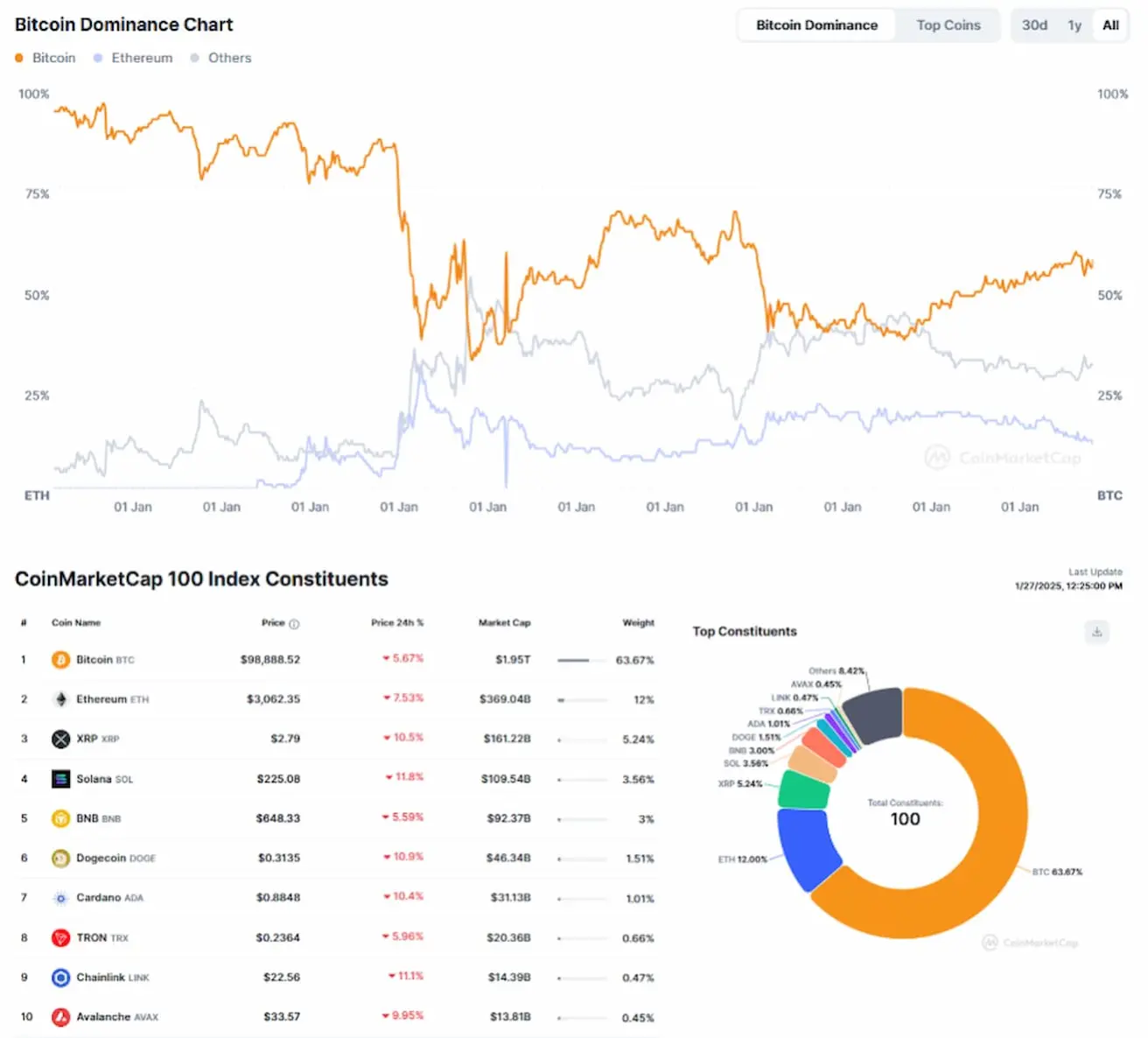The width and height of the screenshot is (1148, 1038).
Task: Click the XRP coin logo icon
Action: (60, 740)
